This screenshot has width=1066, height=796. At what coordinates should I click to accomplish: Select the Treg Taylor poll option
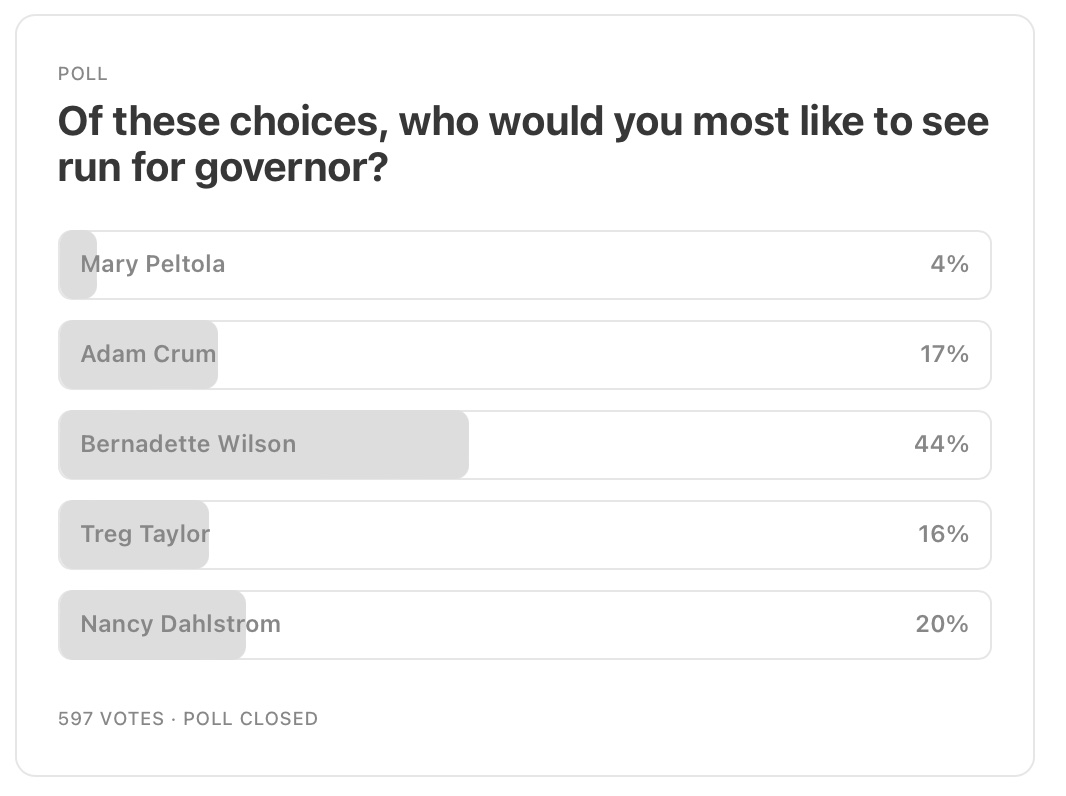523,534
